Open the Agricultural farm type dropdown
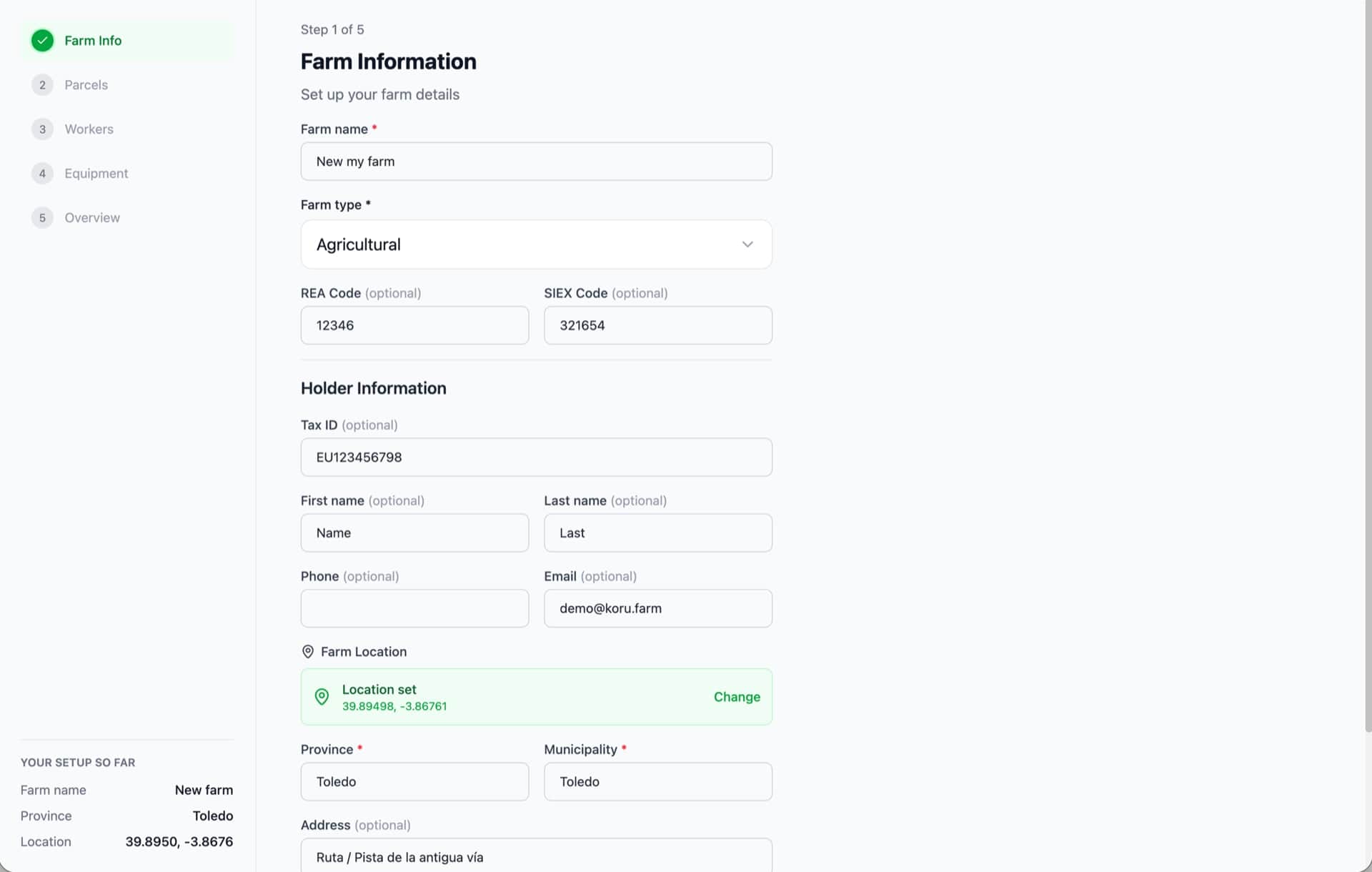The height and width of the screenshot is (872, 1372). point(536,244)
